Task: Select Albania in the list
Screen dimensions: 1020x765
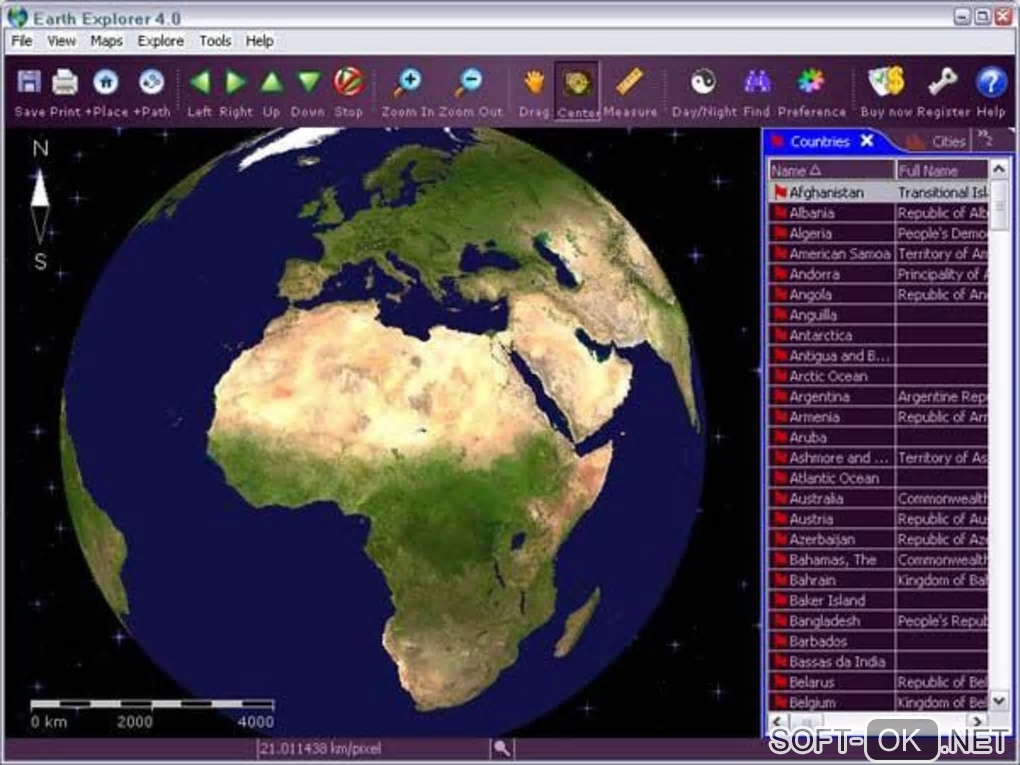Action: pos(878,213)
